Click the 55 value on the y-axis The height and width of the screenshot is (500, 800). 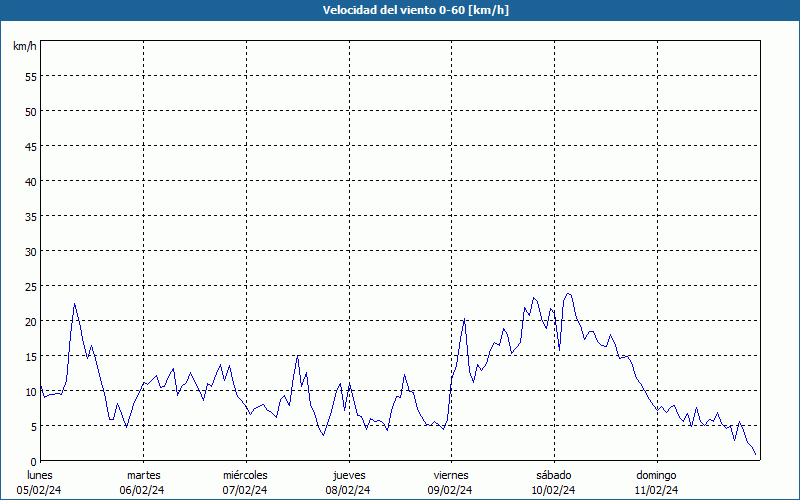click(31, 77)
